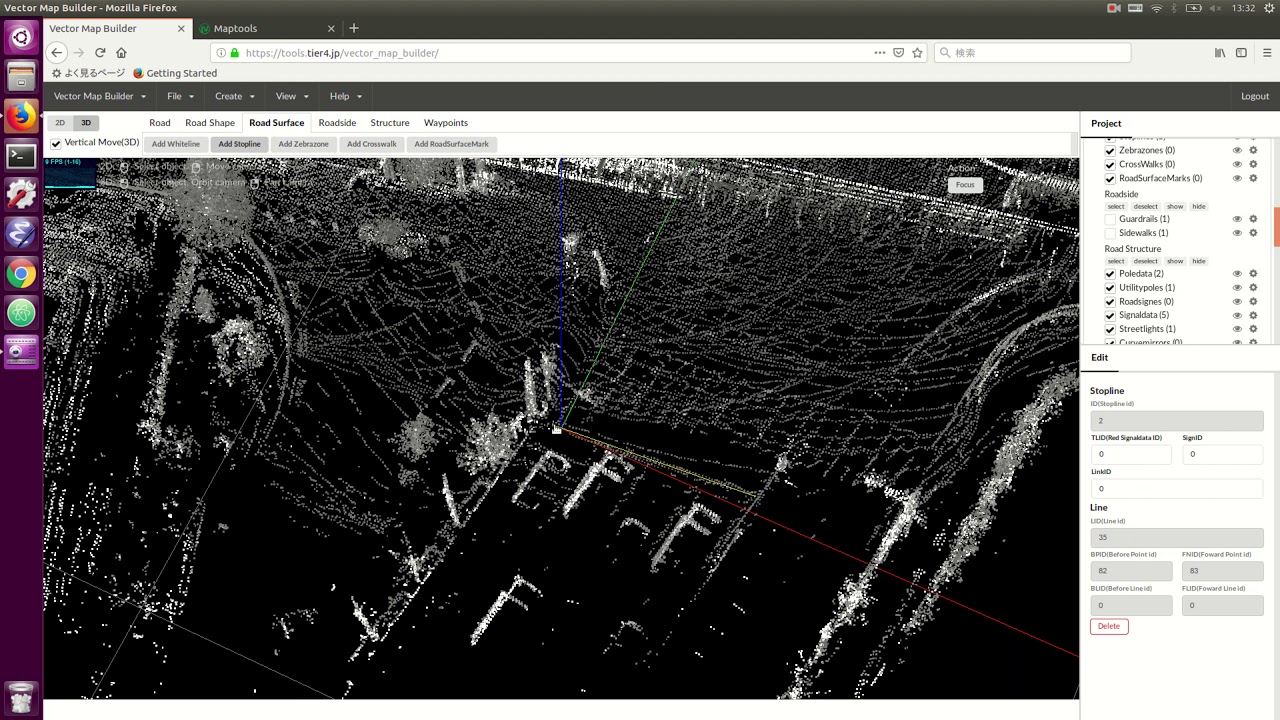Open the View dropdown menu

292,96
